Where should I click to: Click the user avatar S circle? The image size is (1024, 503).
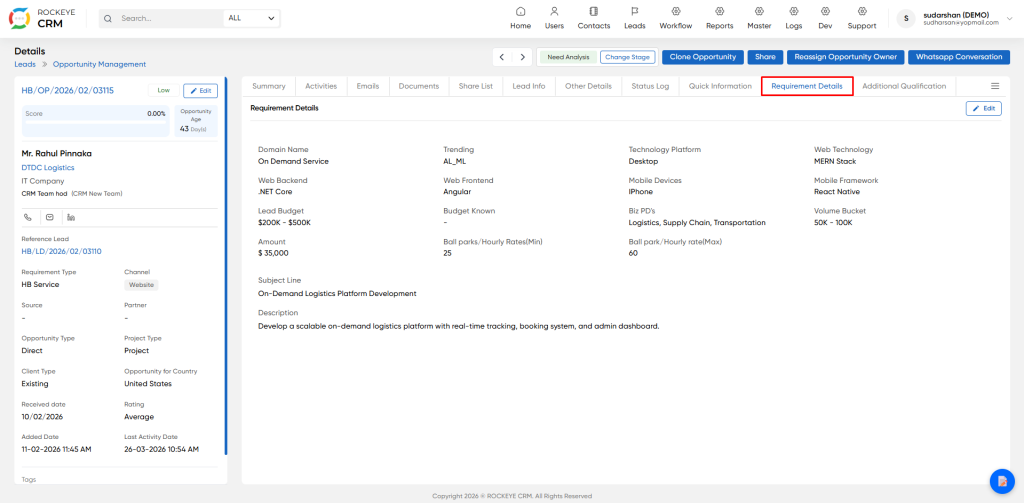pos(906,18)
